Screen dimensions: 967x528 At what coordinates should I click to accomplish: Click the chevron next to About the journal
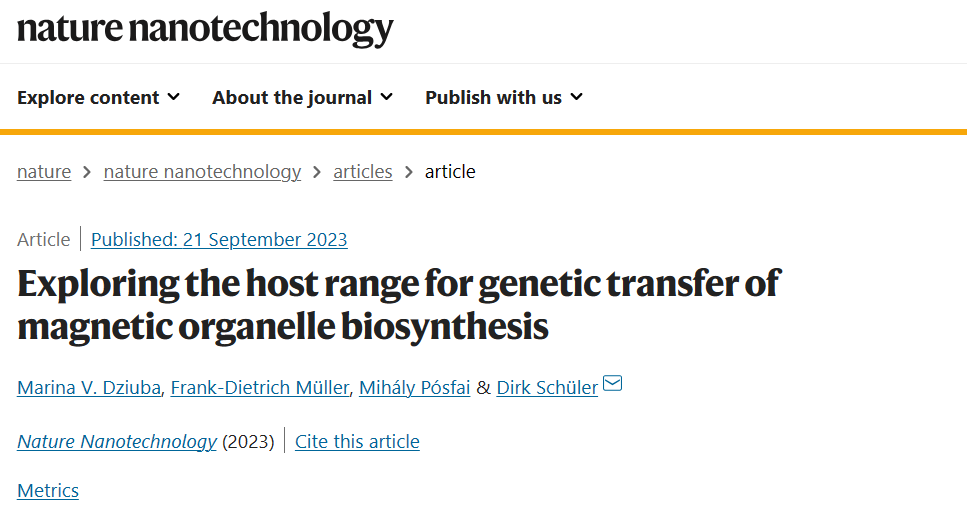pos(387,97)
